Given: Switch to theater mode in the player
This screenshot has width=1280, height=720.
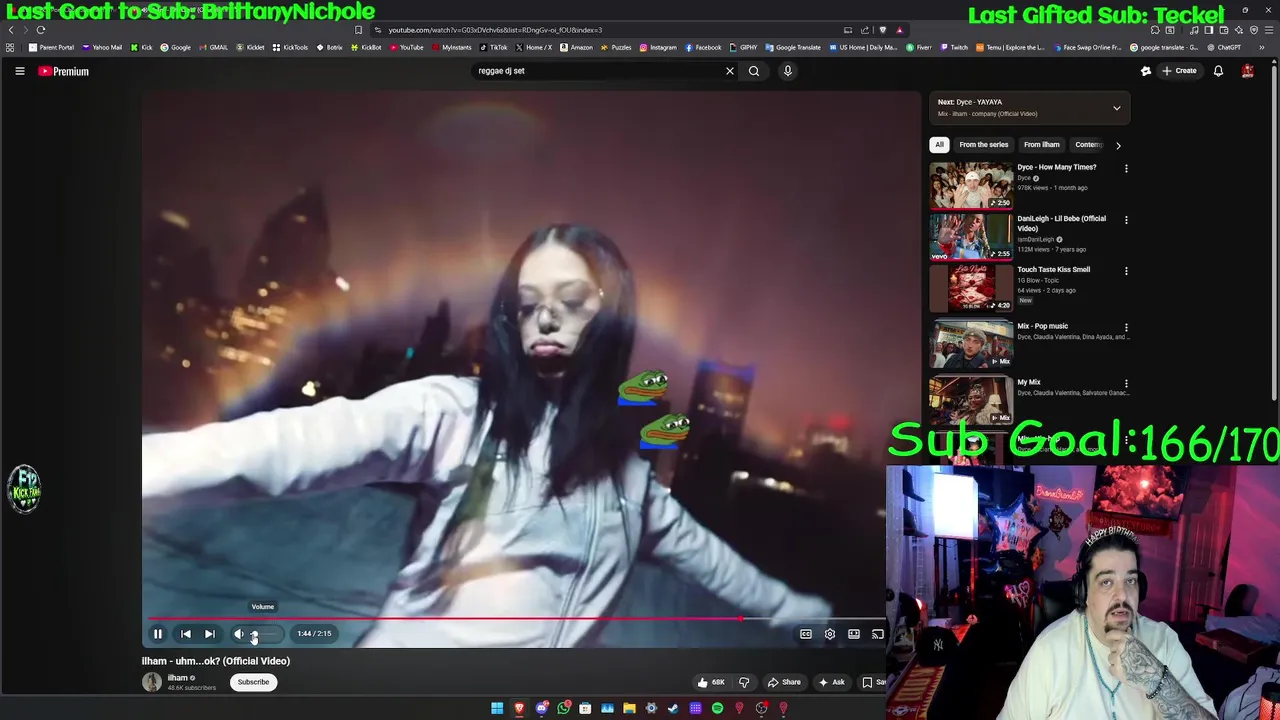Looking at the screenshot, I should pyautogui.click(x=853, y=633).
